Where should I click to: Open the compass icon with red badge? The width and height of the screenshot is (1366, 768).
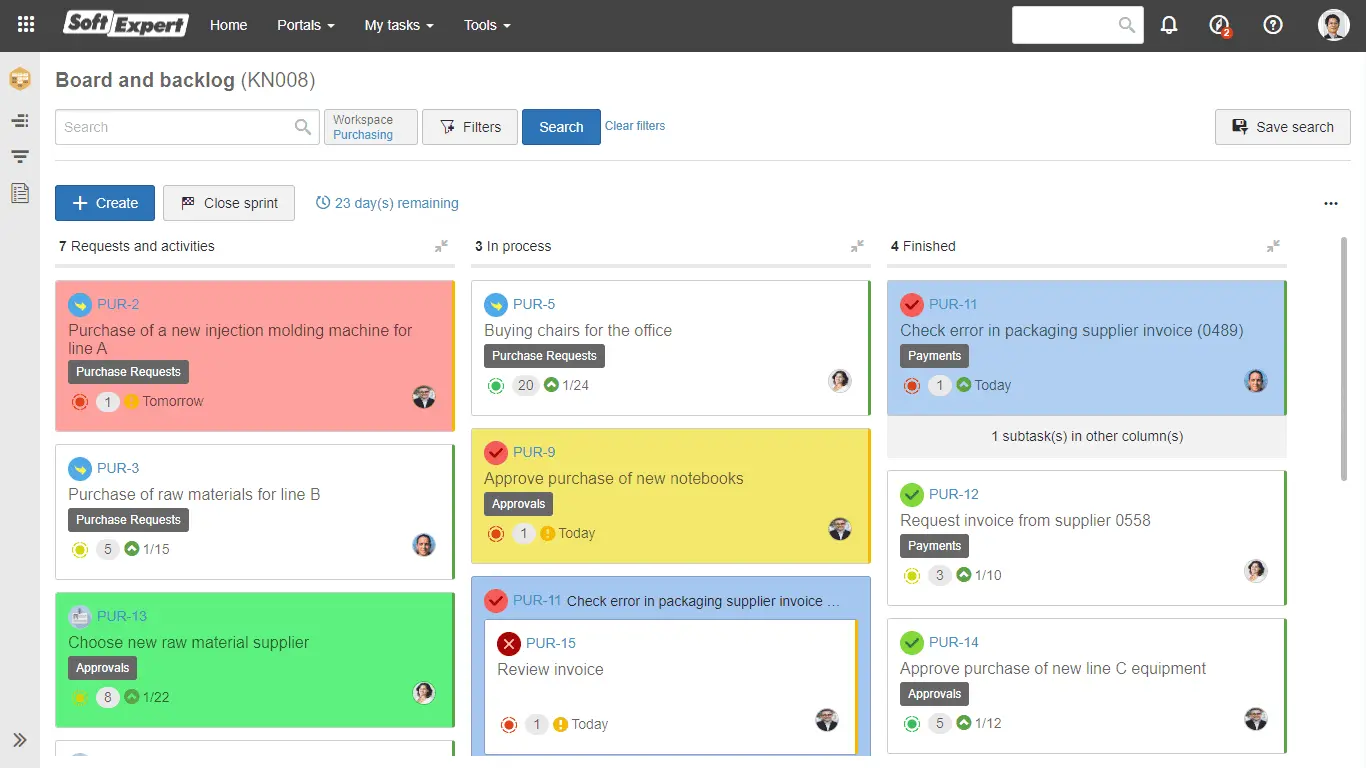point(1219,25)
